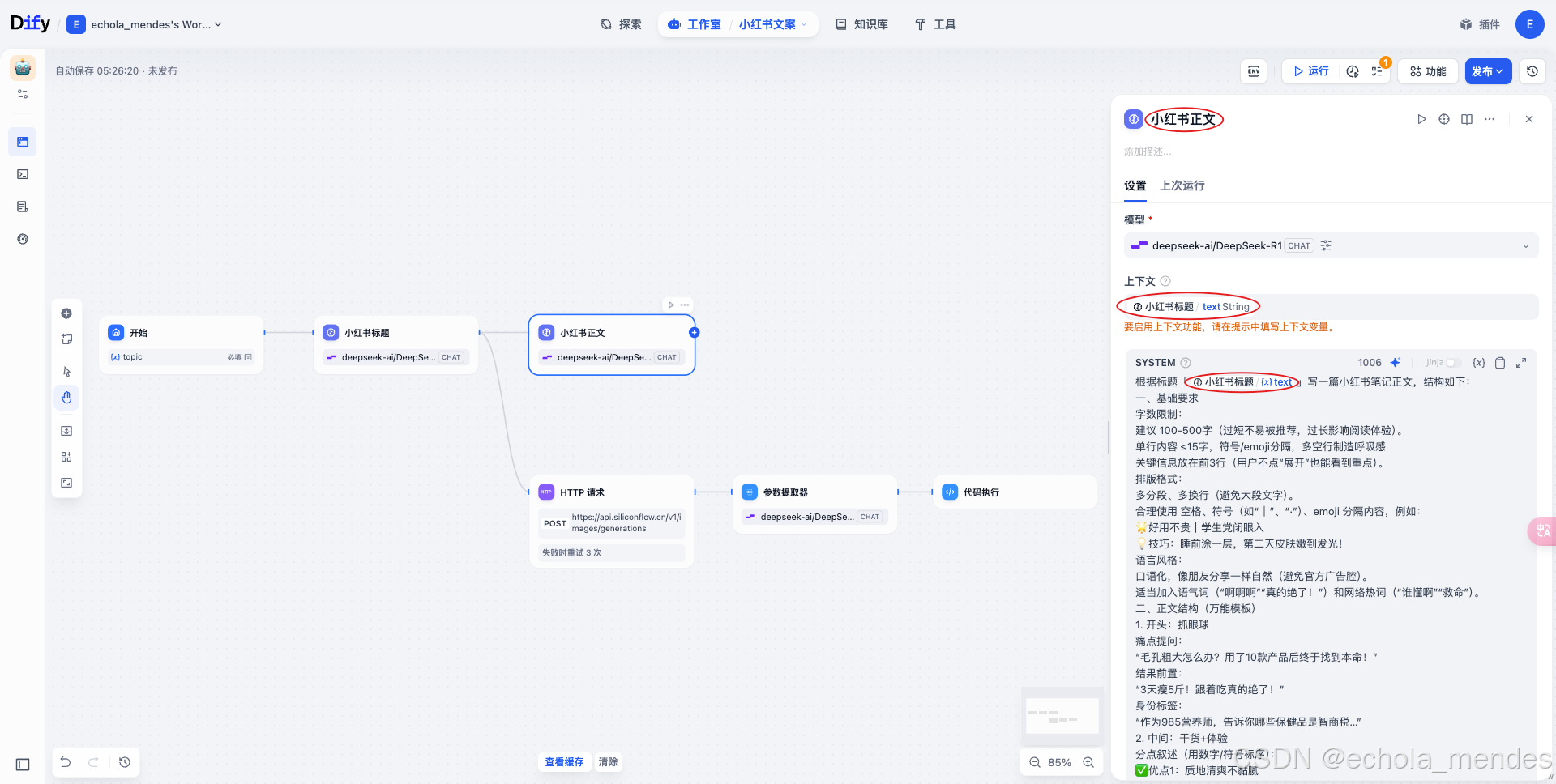The height and width of the screenshot is (784, 1556).
Task: Click the canvas minimap thumbnail
Action: (x=1062, y=716)
